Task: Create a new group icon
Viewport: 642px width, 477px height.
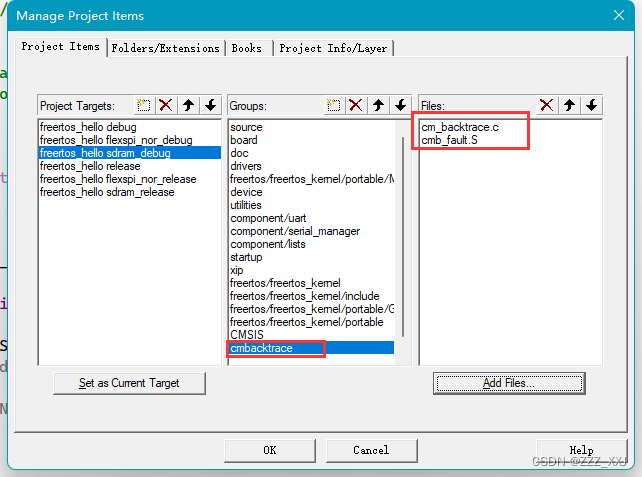Action: coord(333,106)
